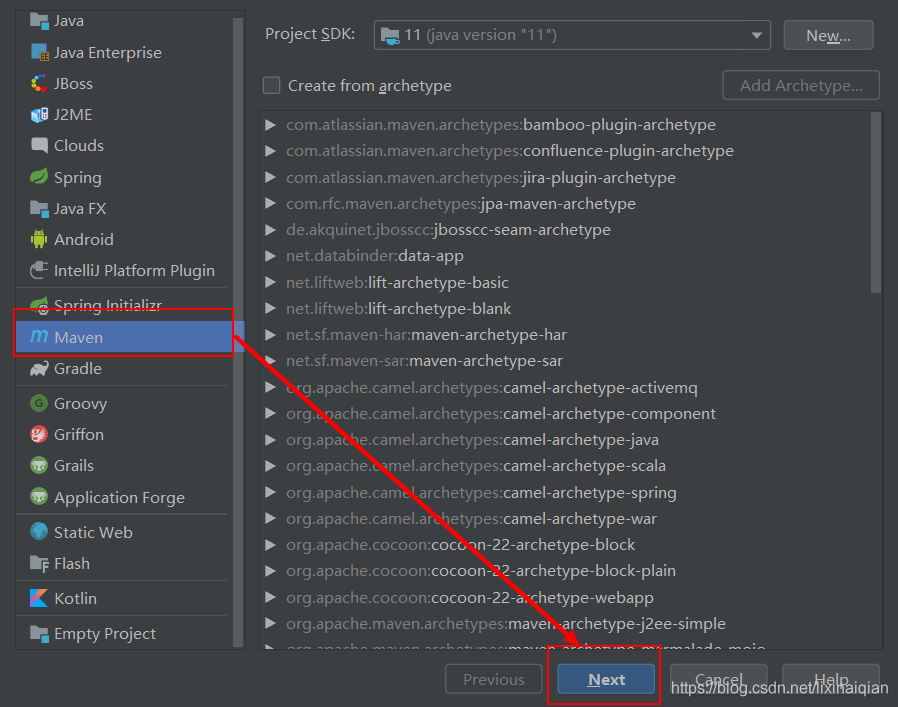Screen dimensions: 898x707
Task: Select Empty Project label
Action: pos(105,634)
